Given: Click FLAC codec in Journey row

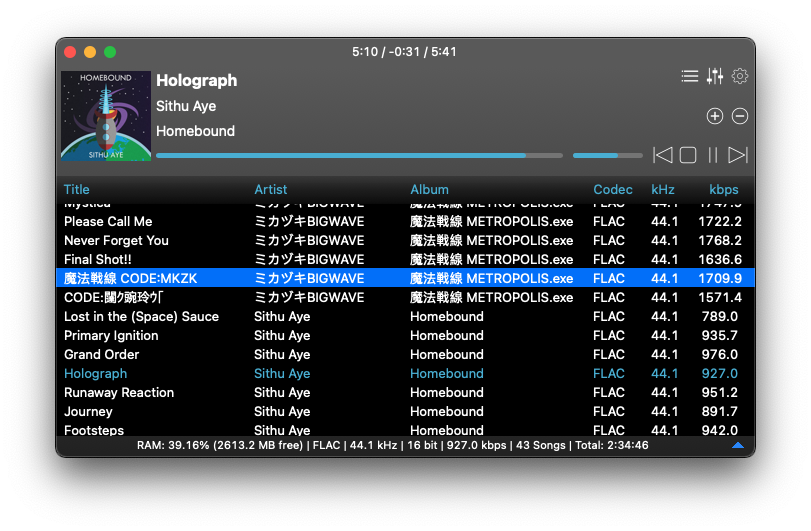Looking at the screenshot, I should (x=609, y=412).
